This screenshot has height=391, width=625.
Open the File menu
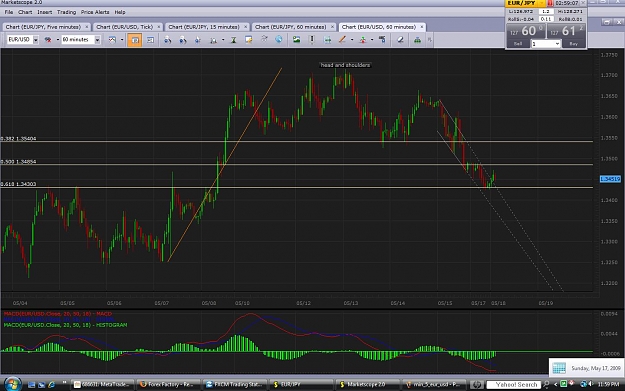9,12
